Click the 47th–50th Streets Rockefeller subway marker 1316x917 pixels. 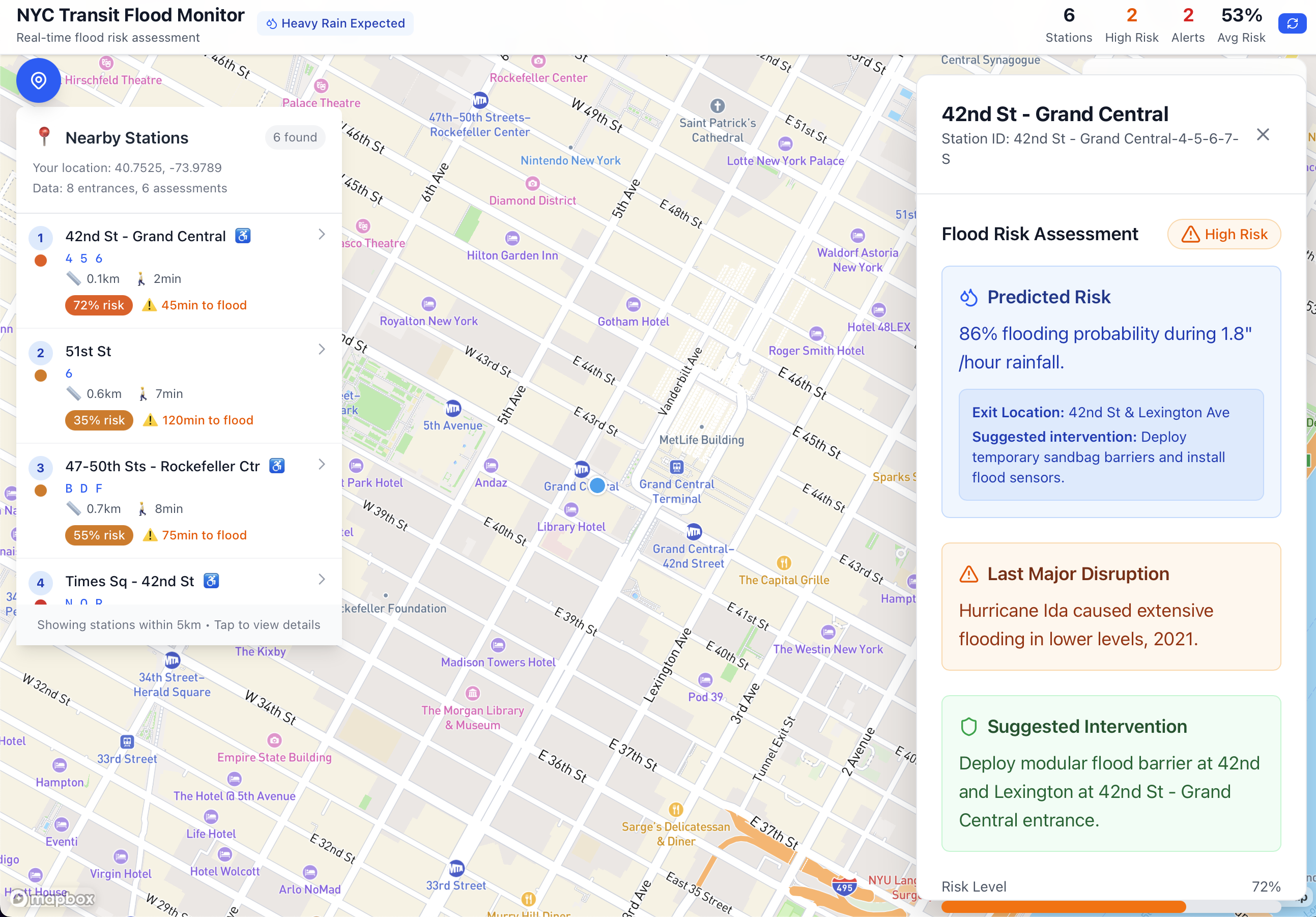480,101
